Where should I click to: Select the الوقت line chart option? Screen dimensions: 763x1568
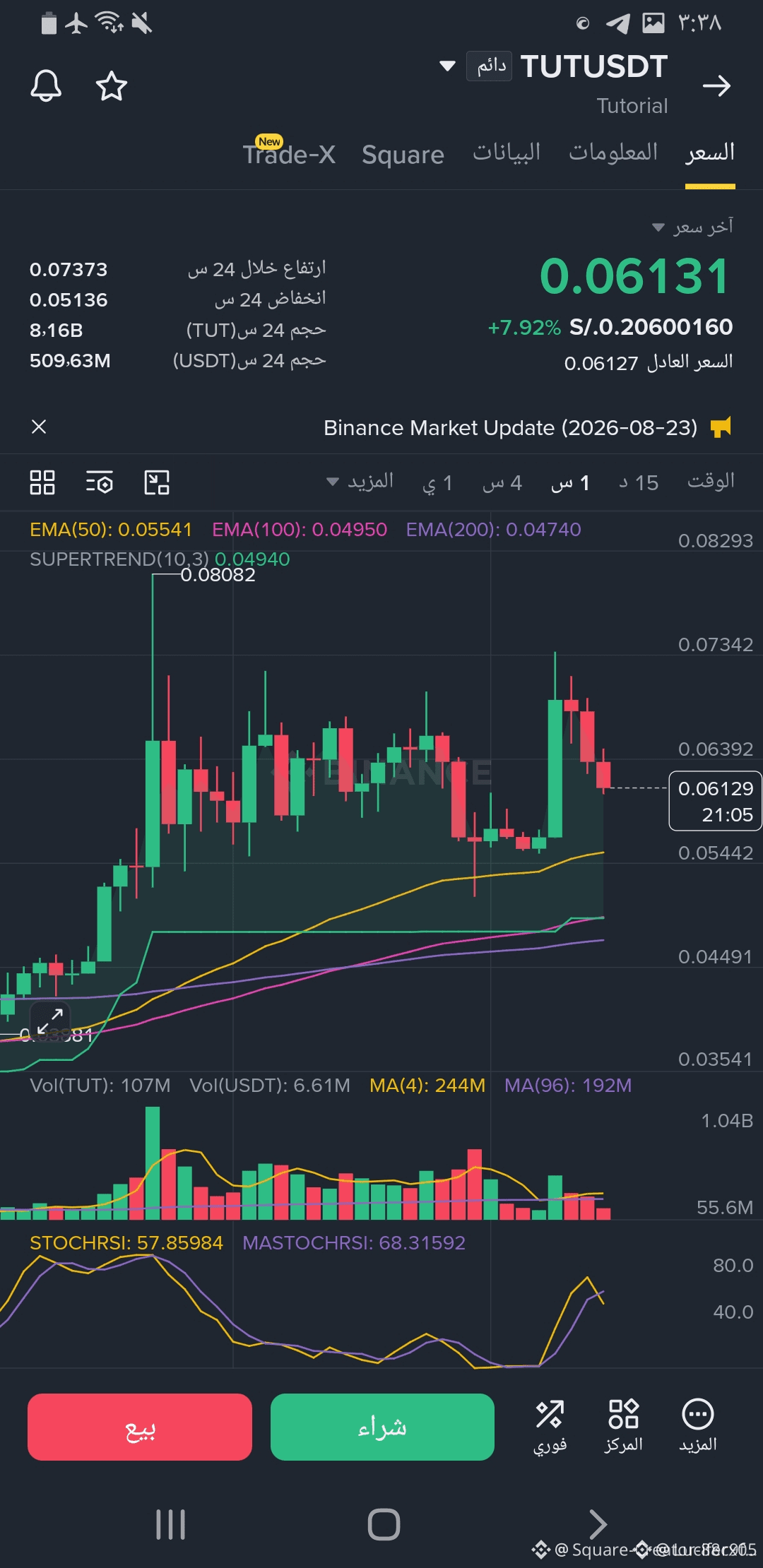pos(711,481)
